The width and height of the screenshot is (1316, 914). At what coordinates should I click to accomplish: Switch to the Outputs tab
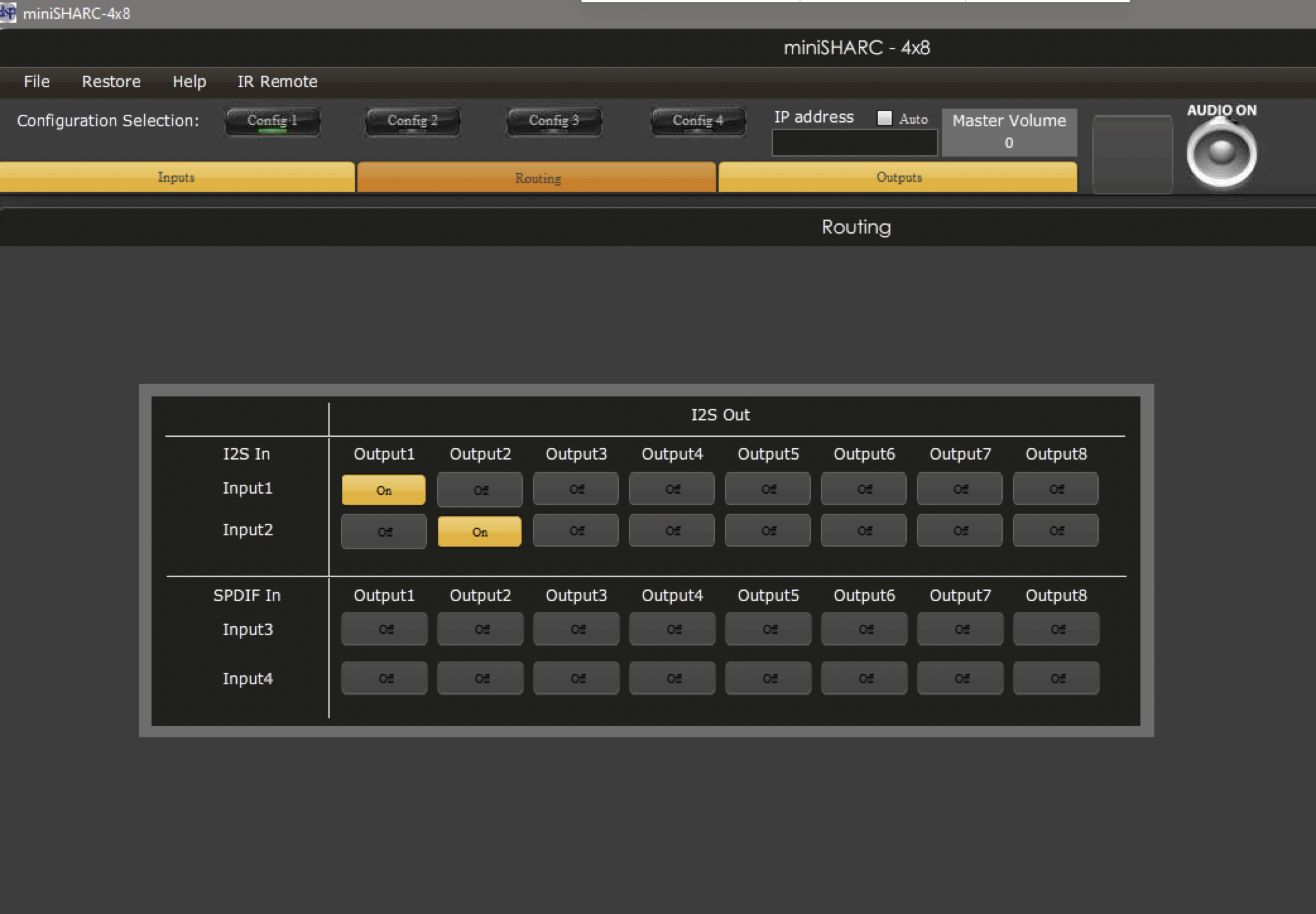(898, 177)
